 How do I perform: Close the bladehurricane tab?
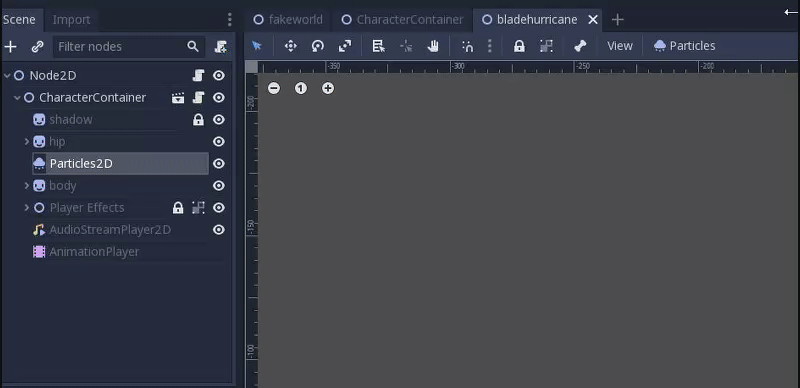pyautogui.click(x=593, y=19)
